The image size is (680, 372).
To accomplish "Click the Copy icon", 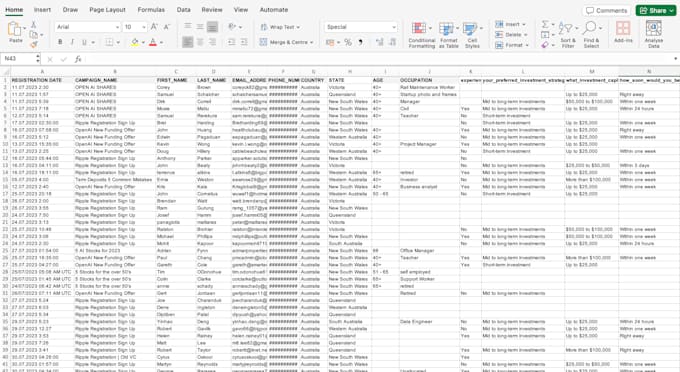I will pyautogui.click(x=33, y=35).
